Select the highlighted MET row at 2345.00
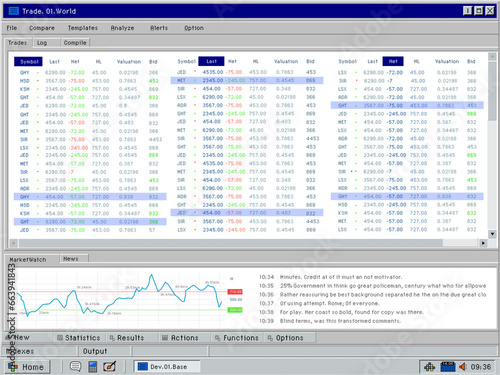This screenshot has width=500, height=375. point(247,80)
